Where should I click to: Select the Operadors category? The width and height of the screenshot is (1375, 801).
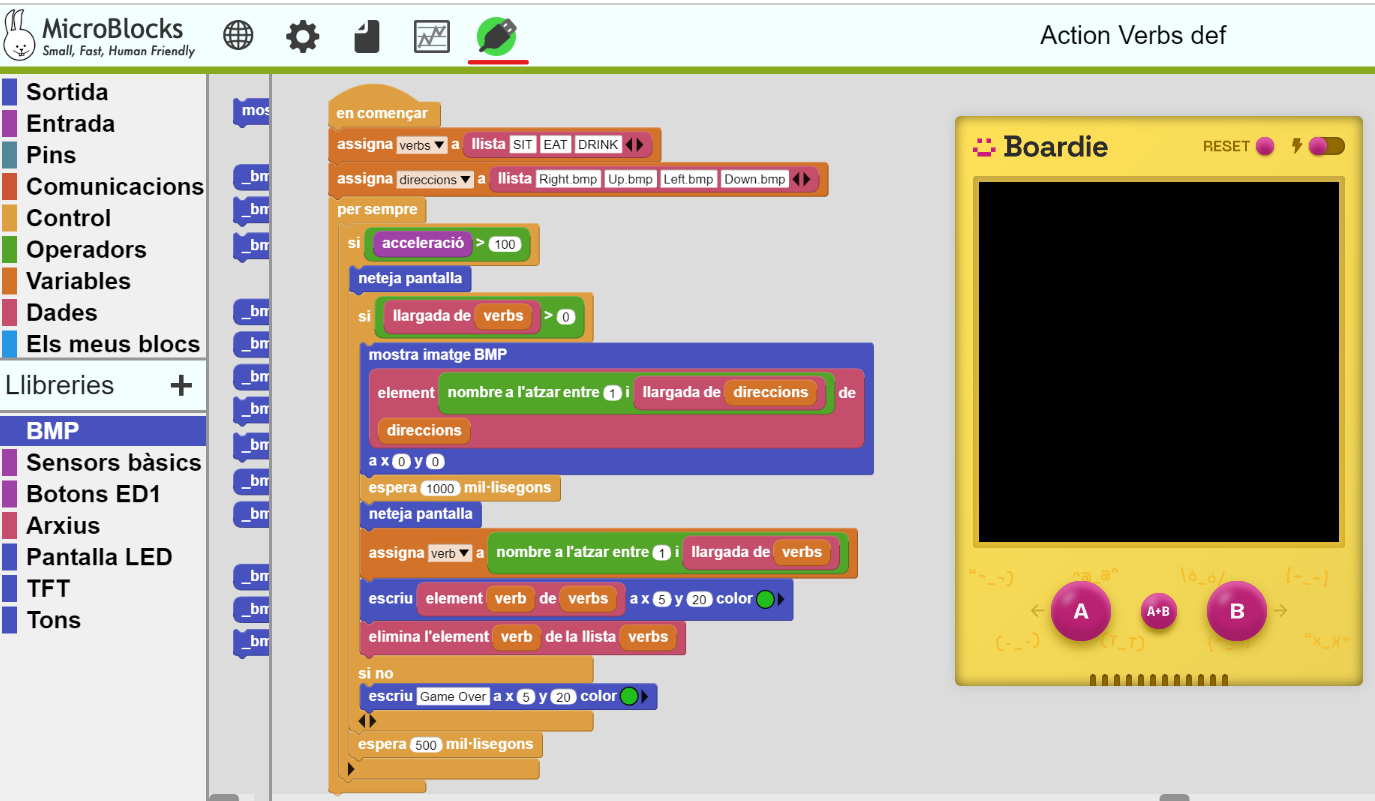click(x=86, y=250)
